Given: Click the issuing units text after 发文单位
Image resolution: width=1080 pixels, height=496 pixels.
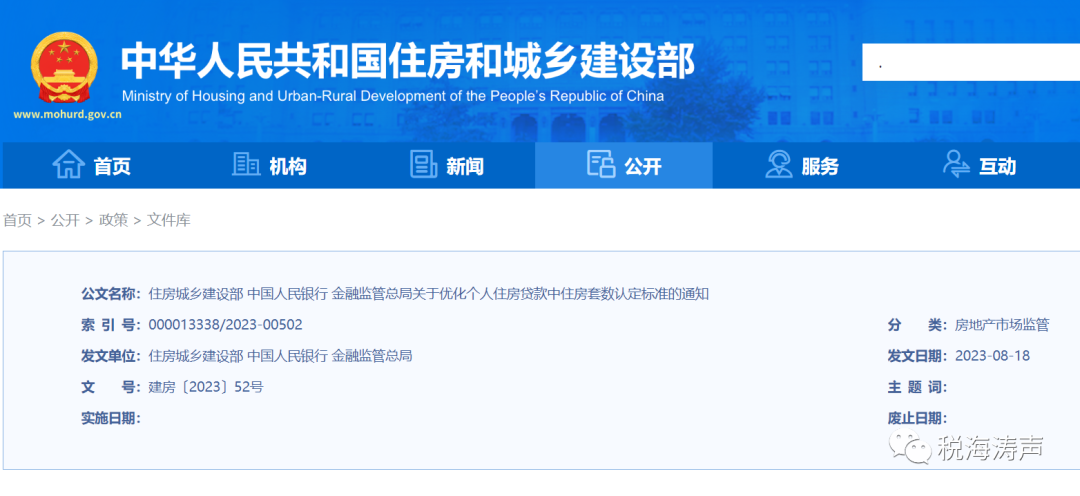Looking at the screenshot, I should pos(280,356).
